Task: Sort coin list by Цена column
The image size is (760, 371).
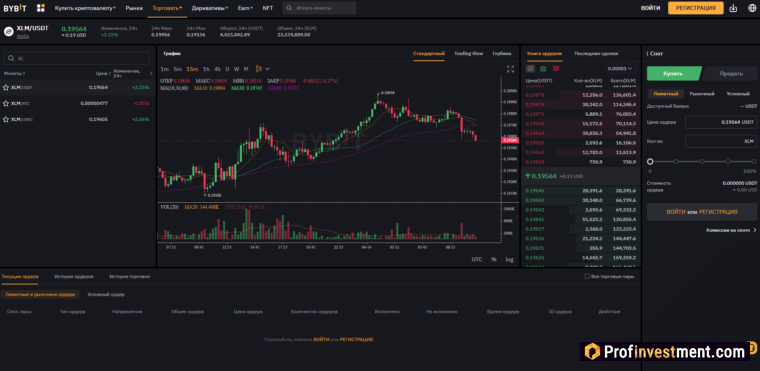Action: pyautogui.click(x=102, y=74)
